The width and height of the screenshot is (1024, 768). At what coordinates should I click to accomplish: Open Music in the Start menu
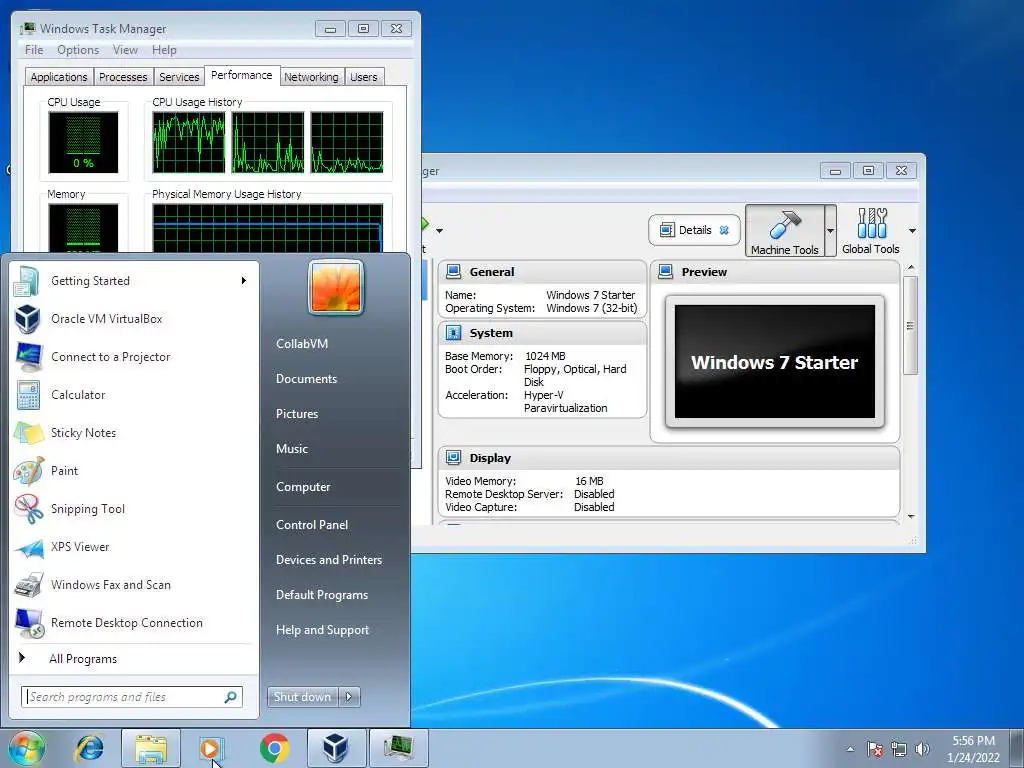click(x=291, y=449)
